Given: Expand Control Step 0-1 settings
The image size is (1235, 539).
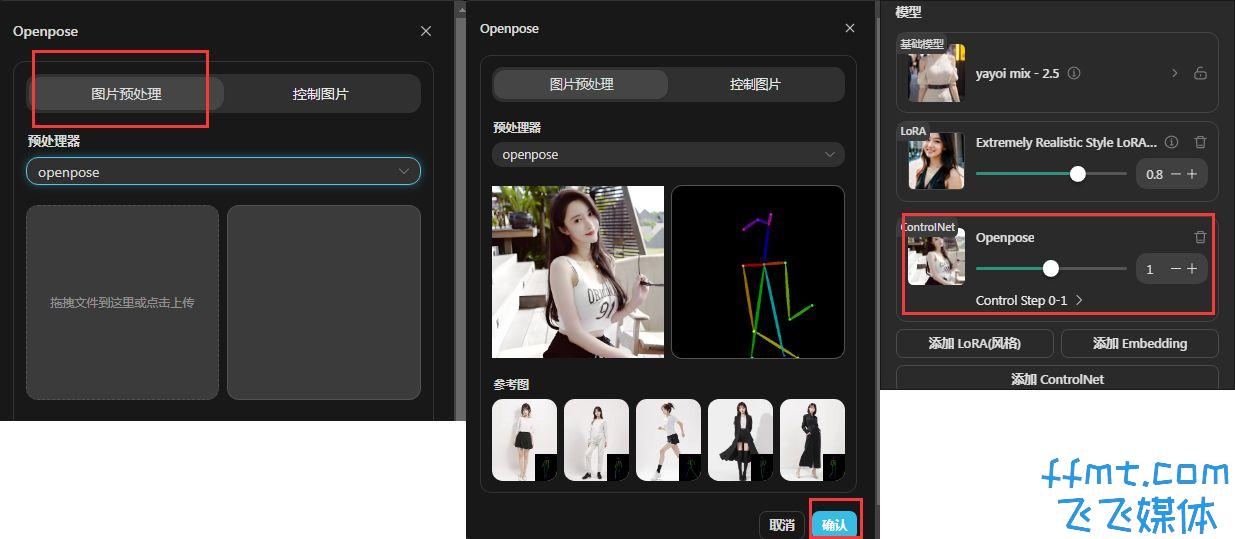Looking at the screenshot, I should pyautogui.click(x=1029, y=300).
